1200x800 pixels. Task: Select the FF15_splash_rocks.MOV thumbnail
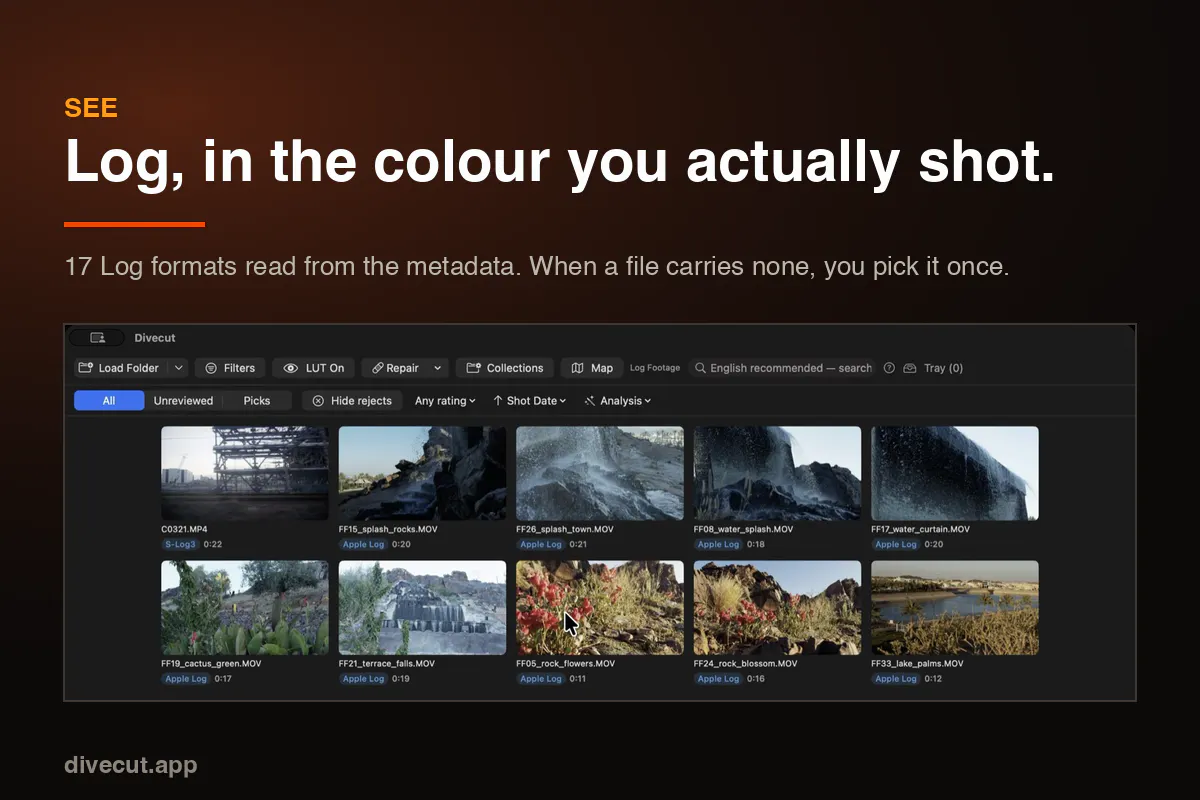click(422, 473)
